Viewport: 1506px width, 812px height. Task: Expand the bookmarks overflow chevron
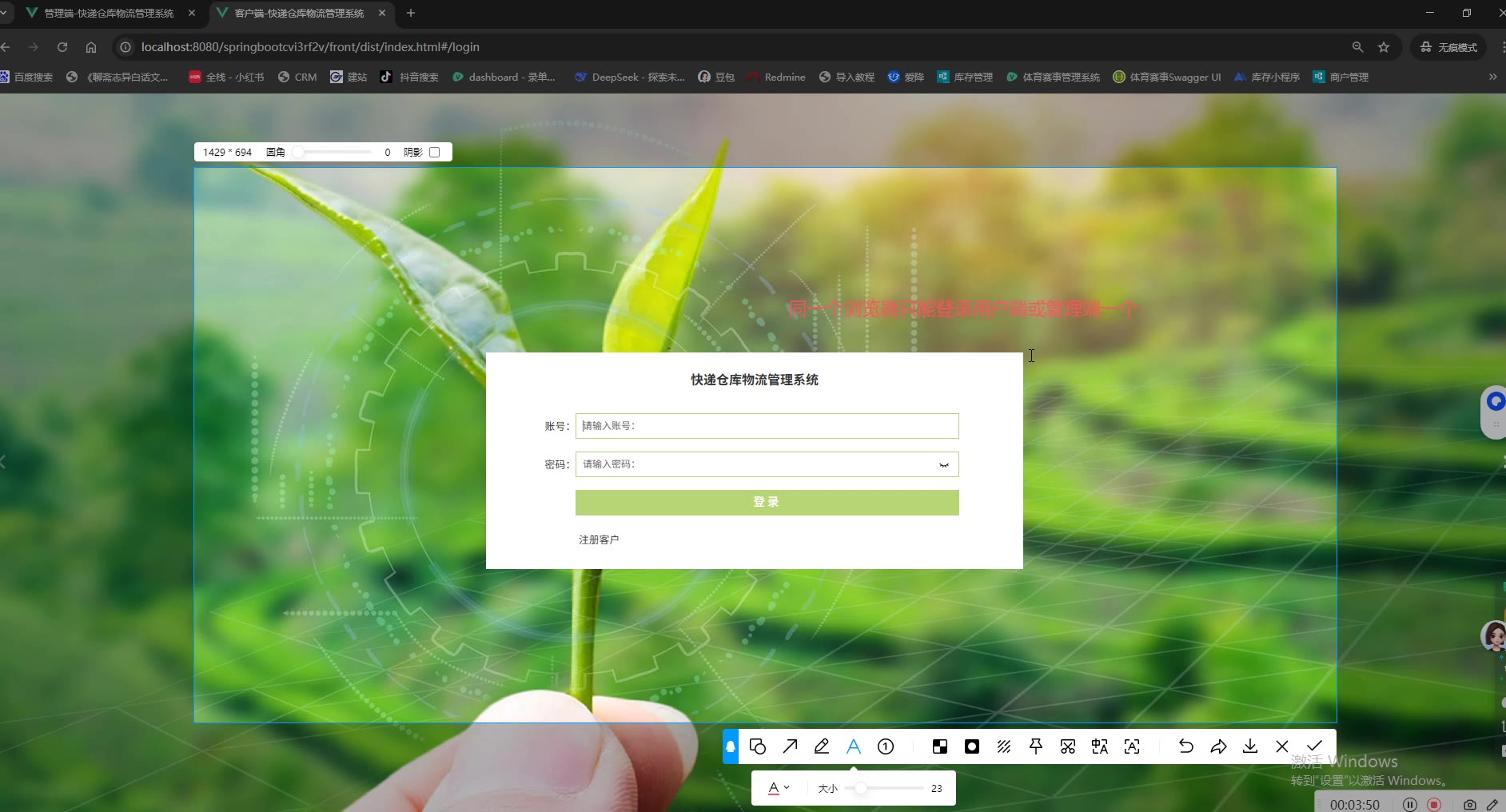tap(1492, 77)
